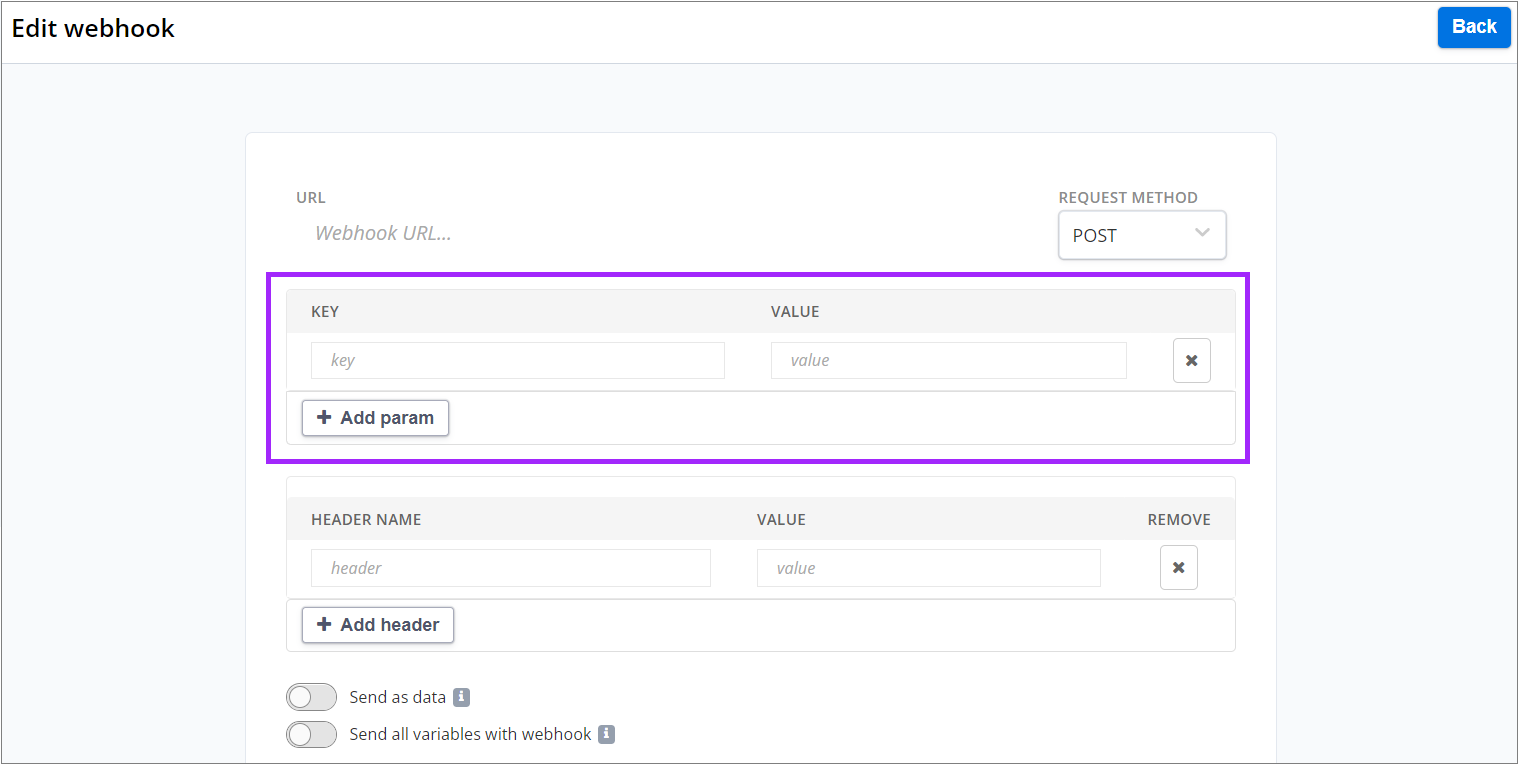Click the Back button
1519x764 pixels.
coord(1474,27)
